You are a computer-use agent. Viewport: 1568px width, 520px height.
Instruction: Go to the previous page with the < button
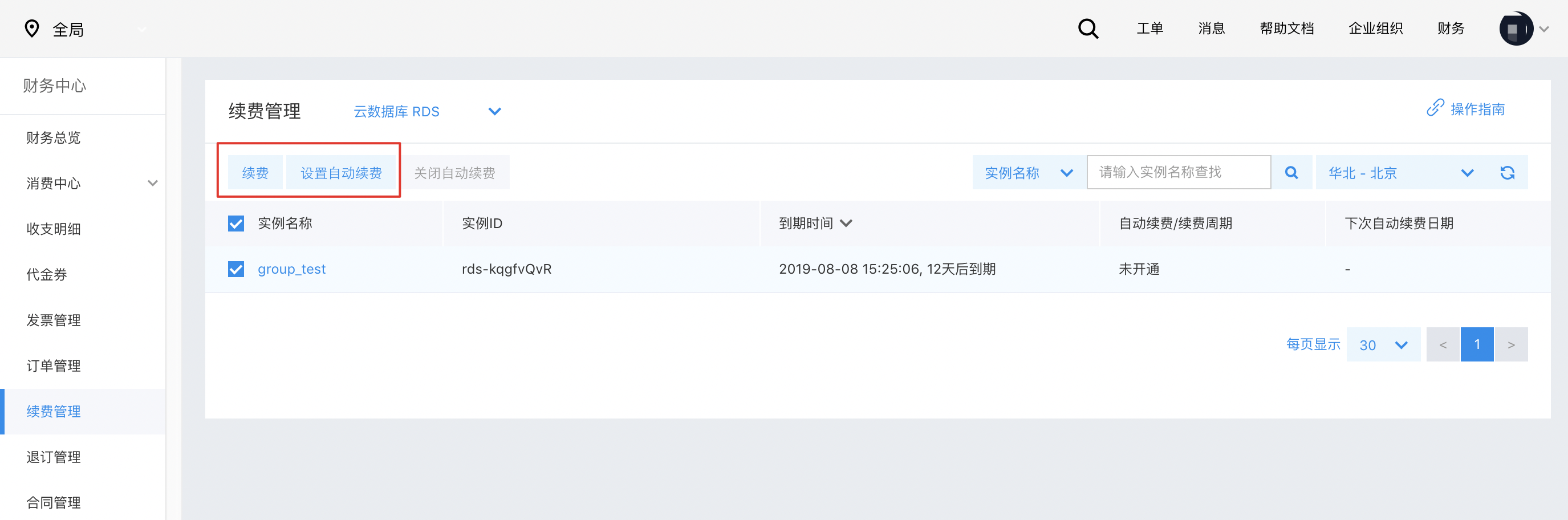click(x=1443, y=344)
